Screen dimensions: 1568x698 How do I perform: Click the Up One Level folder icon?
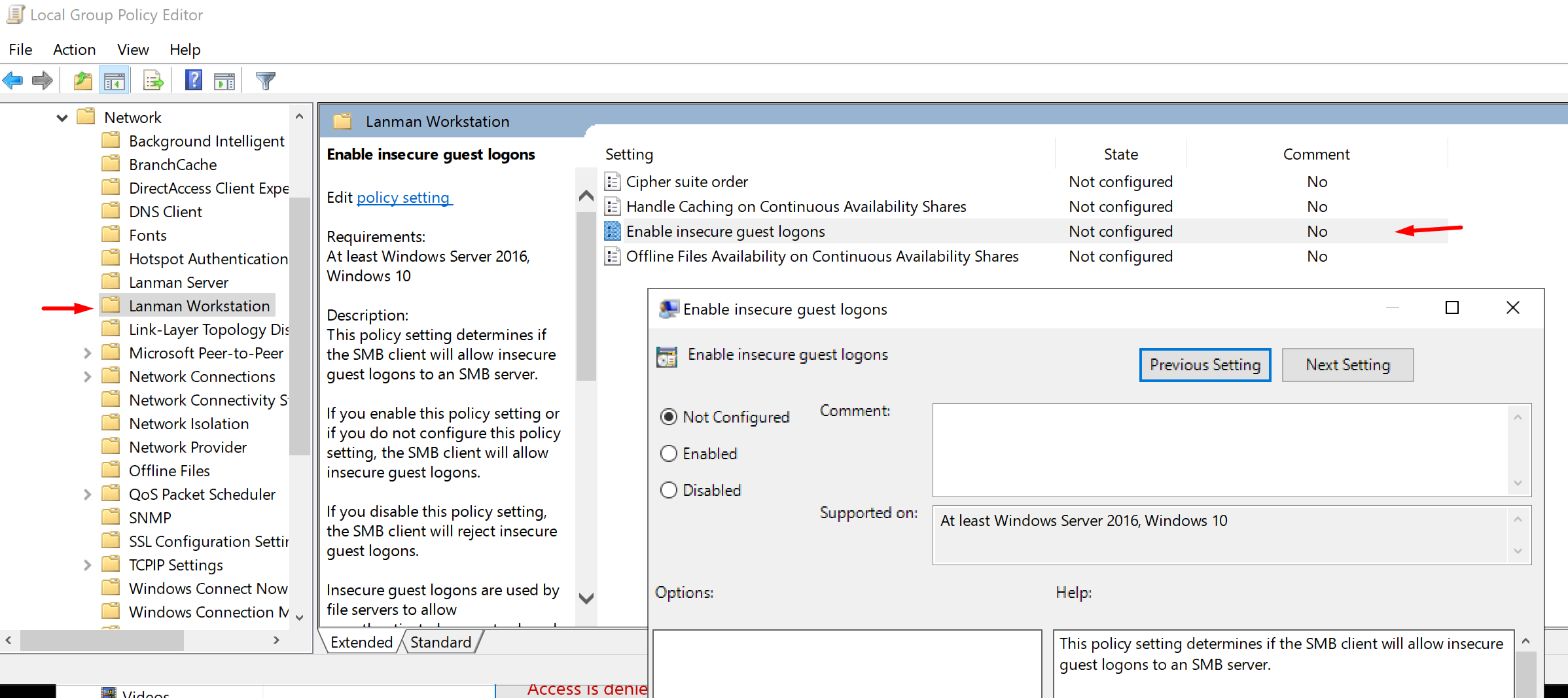(83, 80)
